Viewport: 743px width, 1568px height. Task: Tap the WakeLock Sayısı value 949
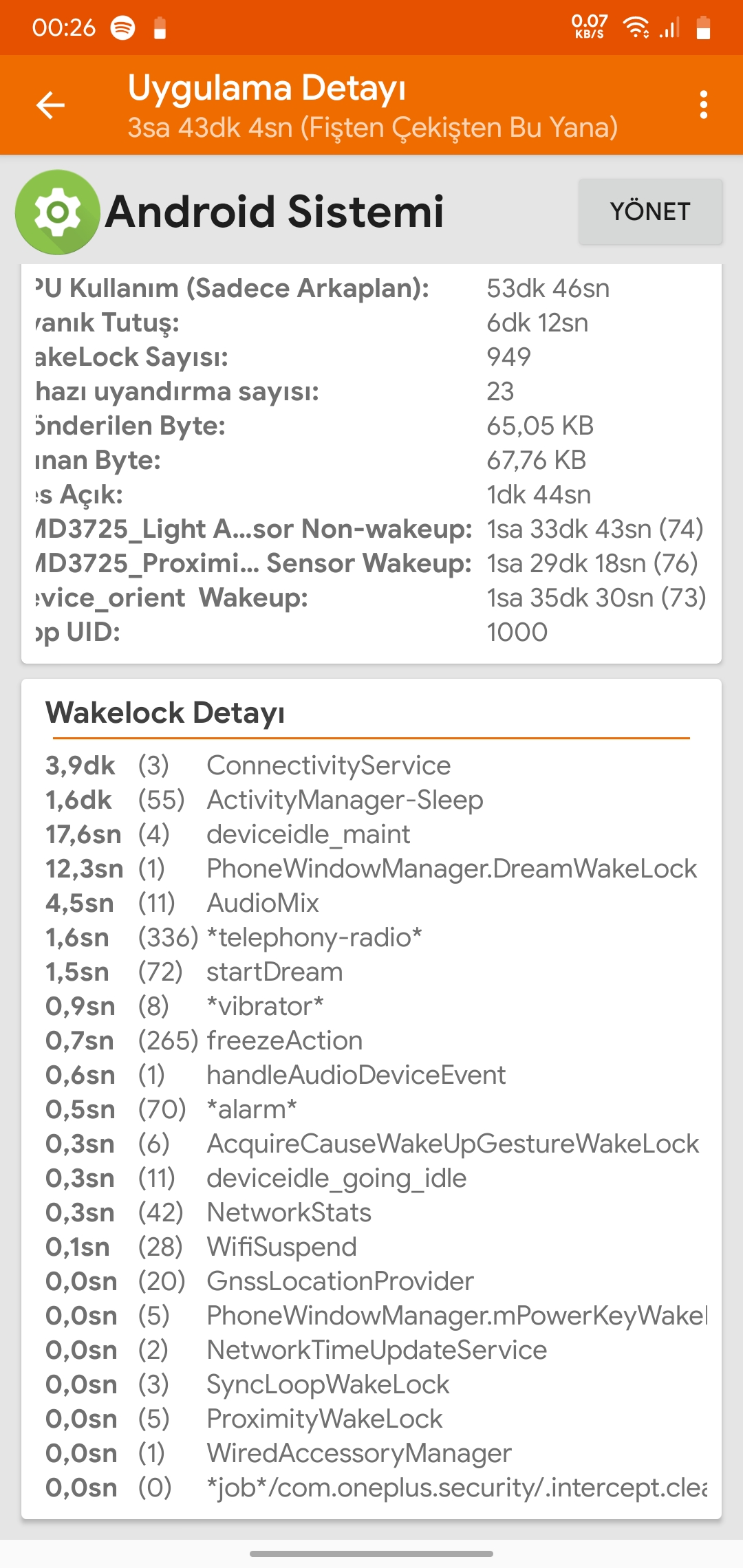click(508, 357)
